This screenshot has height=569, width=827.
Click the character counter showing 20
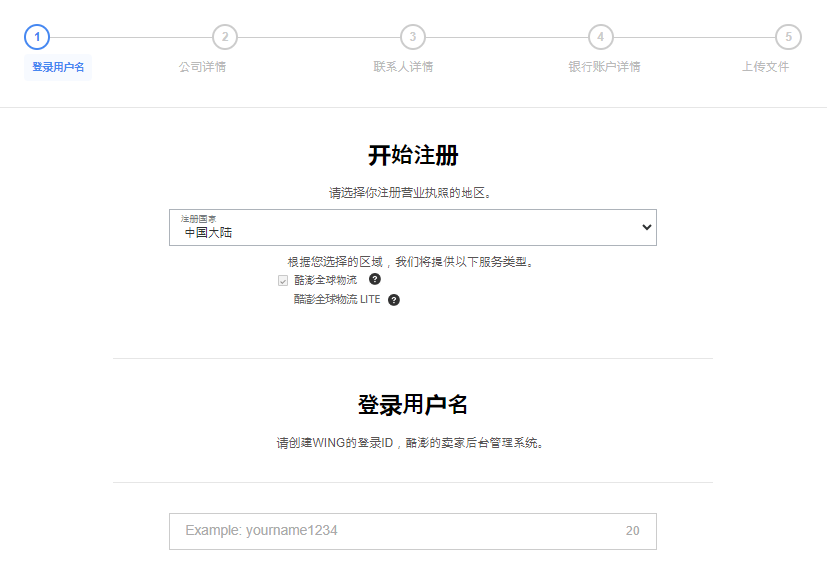(632, 531)
